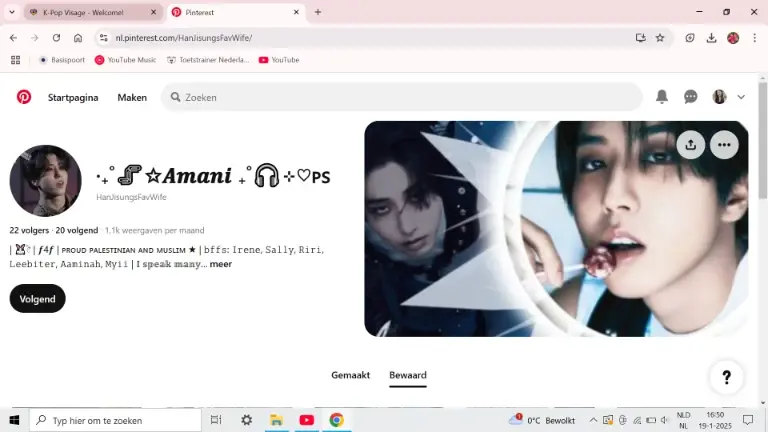Close the Pinterest tab
The image size is (768, 432).
tap(296, 12)
